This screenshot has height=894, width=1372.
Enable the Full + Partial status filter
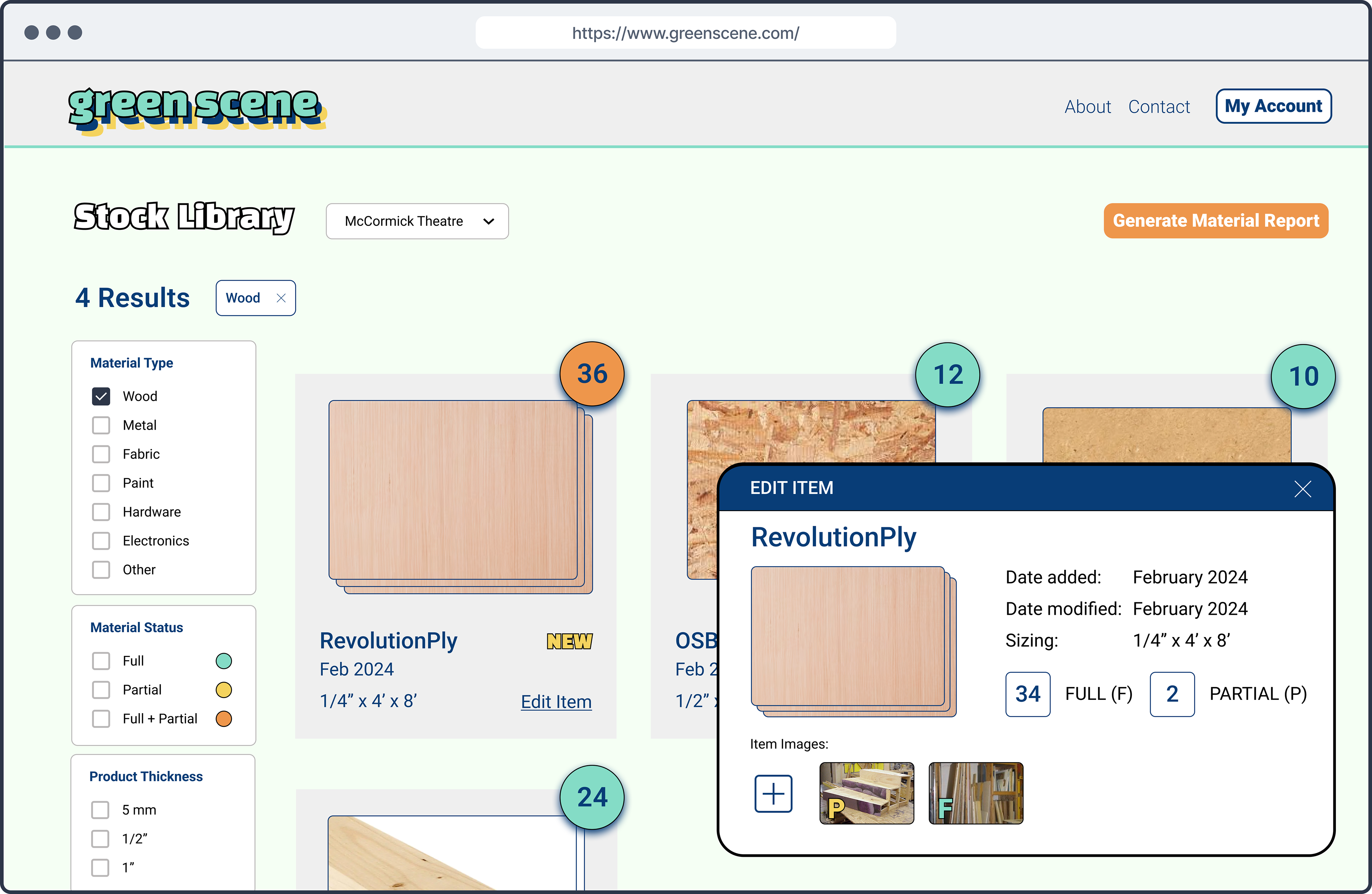pos(101,718)
